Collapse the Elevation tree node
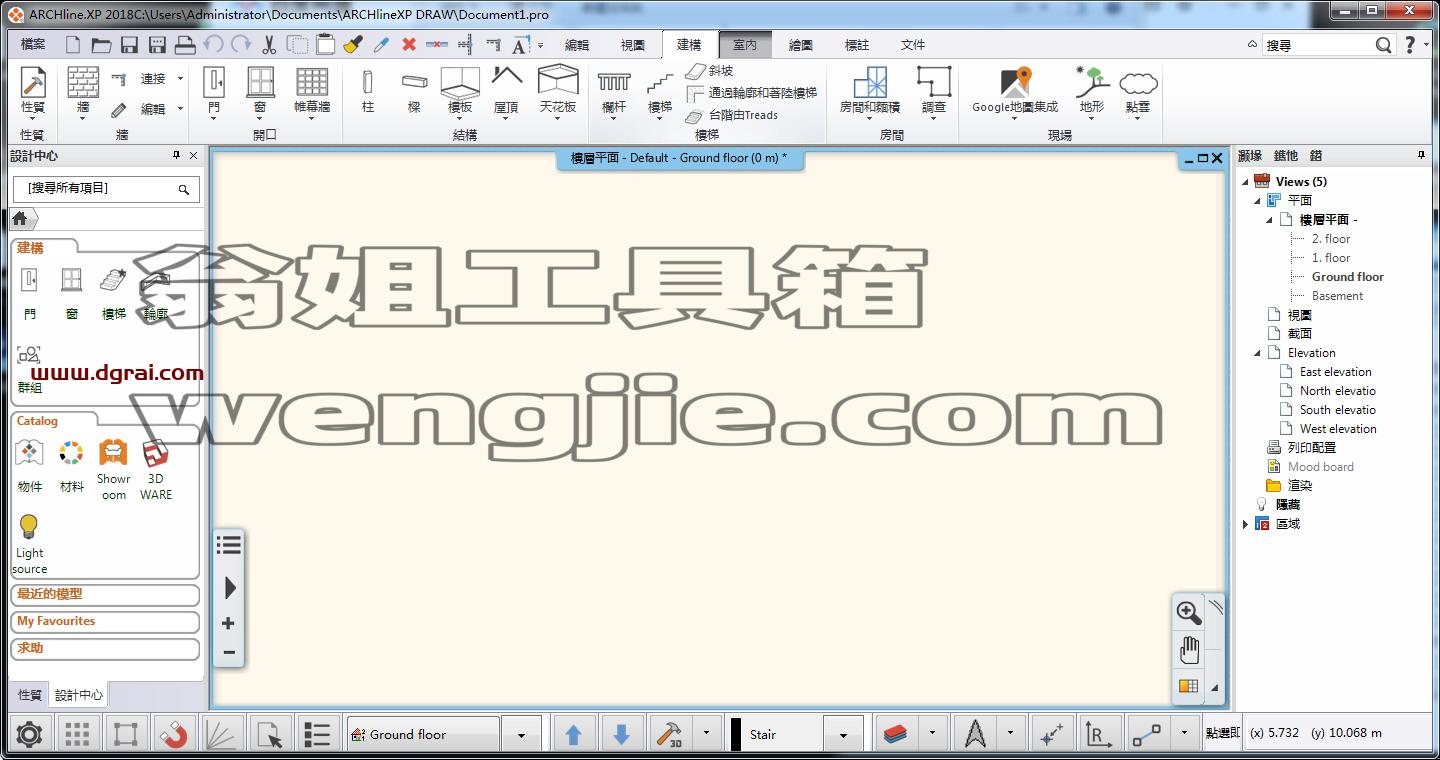Viewport: 1440px width, 760px height. point(1258,353)
